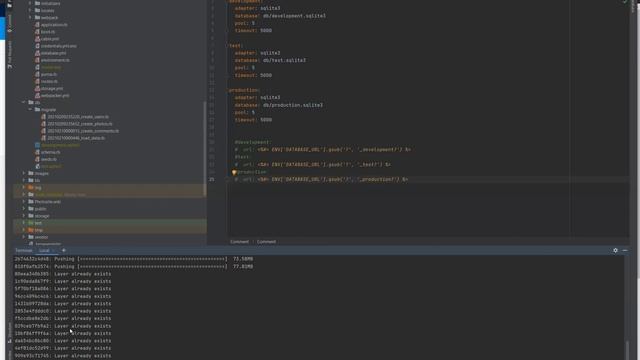Click the development.sqlite3 database file icon

pos(38,145)
